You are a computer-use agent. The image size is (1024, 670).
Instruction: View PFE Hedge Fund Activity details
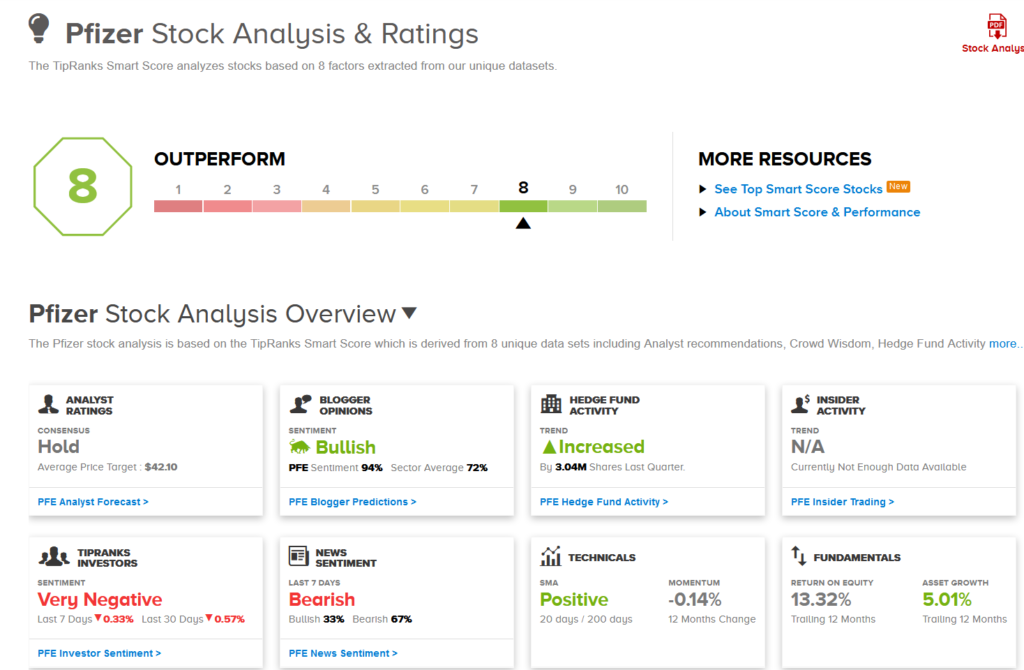[603, 502]
